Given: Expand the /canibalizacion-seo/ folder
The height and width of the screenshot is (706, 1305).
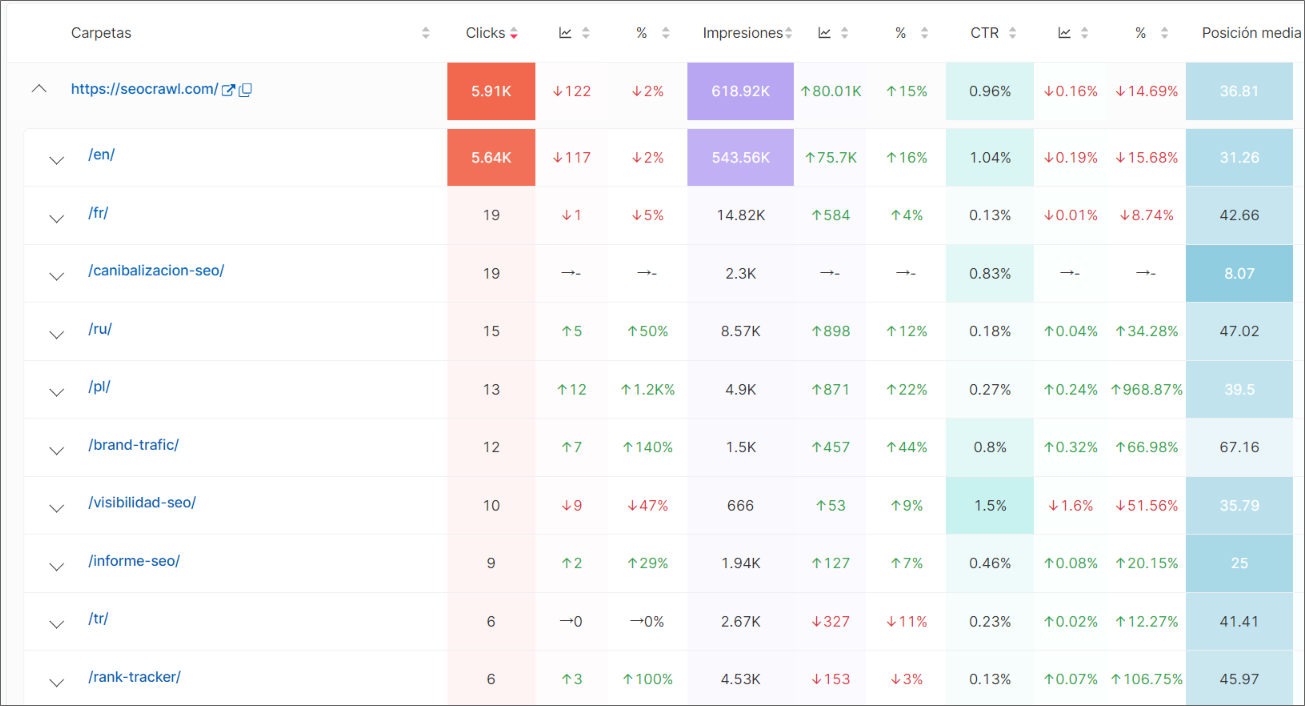Looking at the screenshot, I should 56,275.
